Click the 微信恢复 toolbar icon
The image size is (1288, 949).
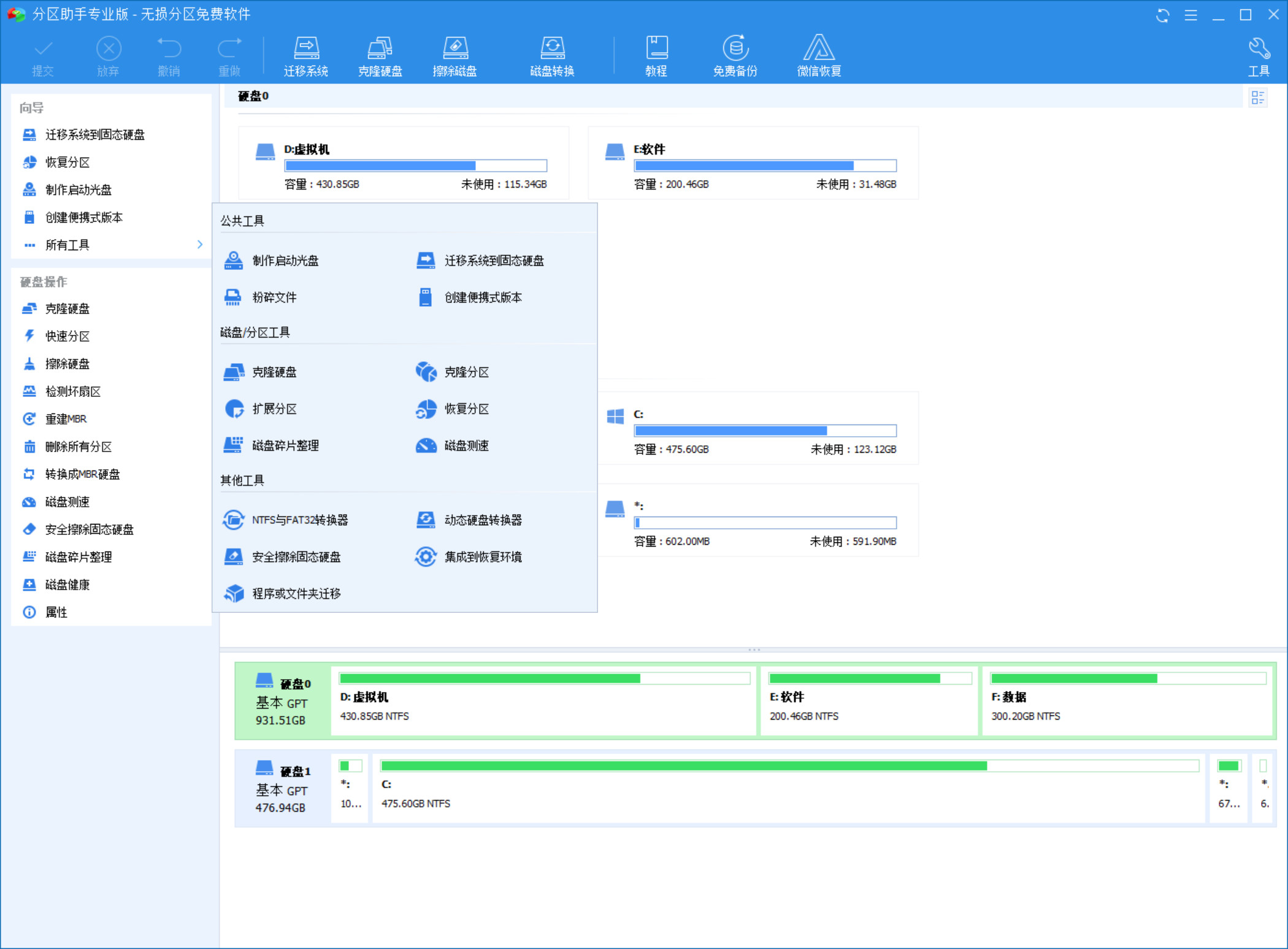click(818, 55)
